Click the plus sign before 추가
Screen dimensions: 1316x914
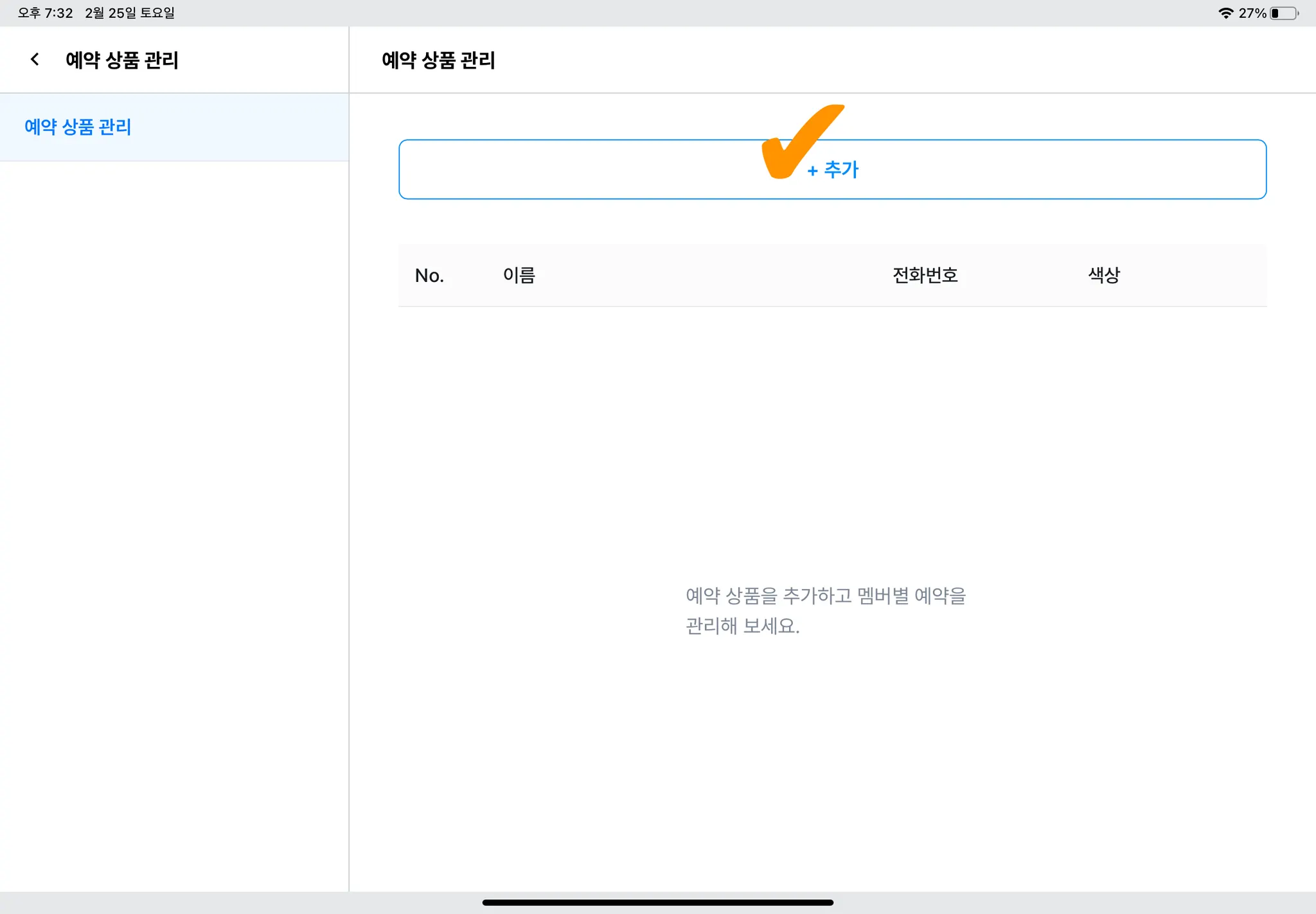812,171
